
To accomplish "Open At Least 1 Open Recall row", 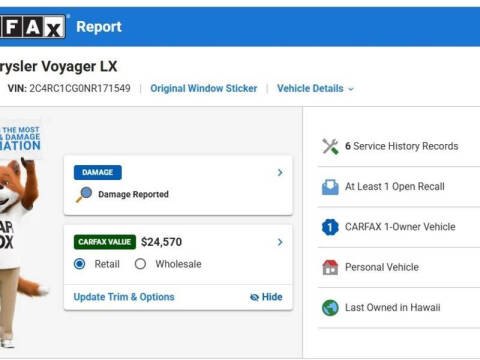I will (399, 187).
